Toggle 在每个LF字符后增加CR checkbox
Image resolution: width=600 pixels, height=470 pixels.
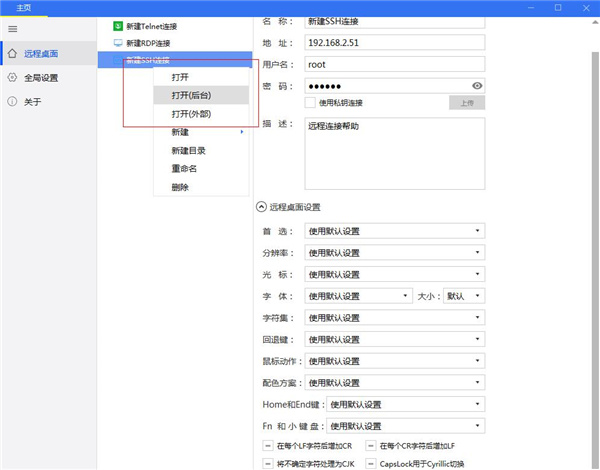[x=268, y=446]
